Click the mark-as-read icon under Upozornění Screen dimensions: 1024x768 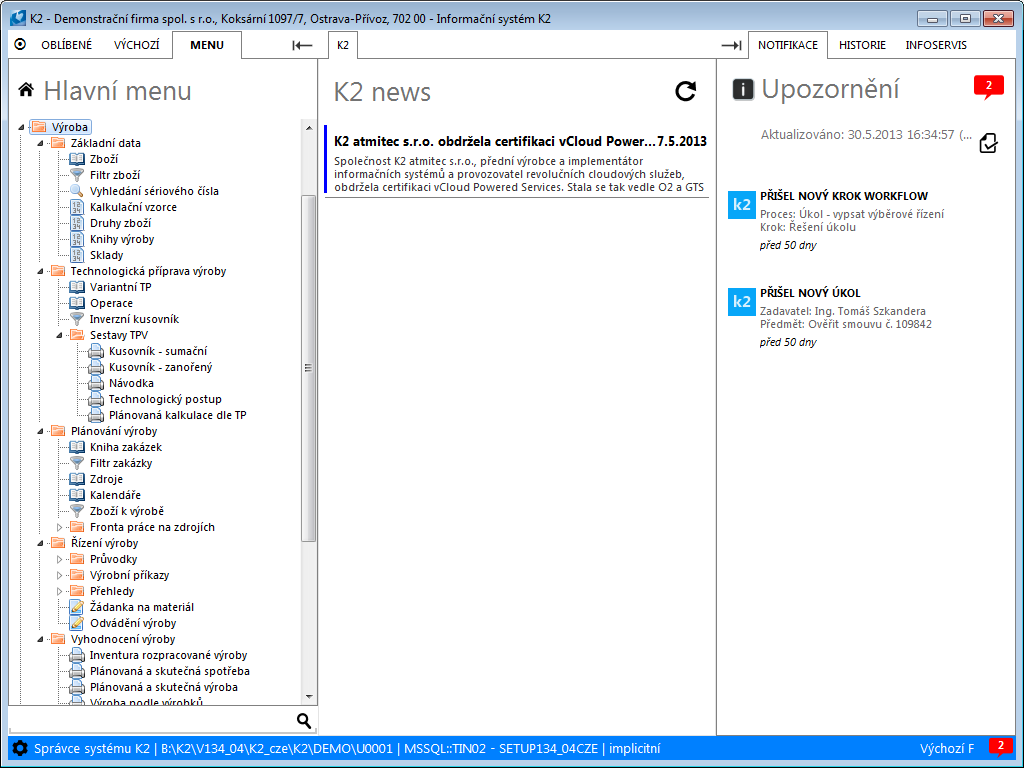pos(989,143)
